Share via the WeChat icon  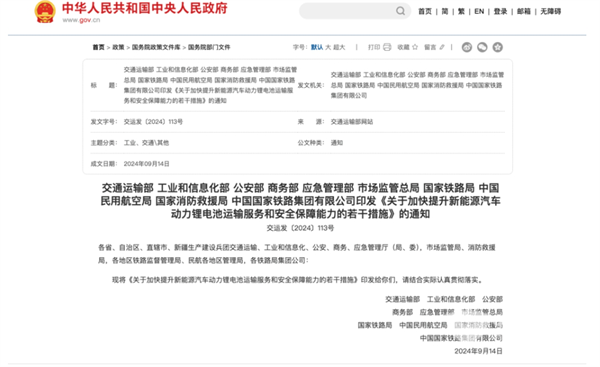pos(482,47)
